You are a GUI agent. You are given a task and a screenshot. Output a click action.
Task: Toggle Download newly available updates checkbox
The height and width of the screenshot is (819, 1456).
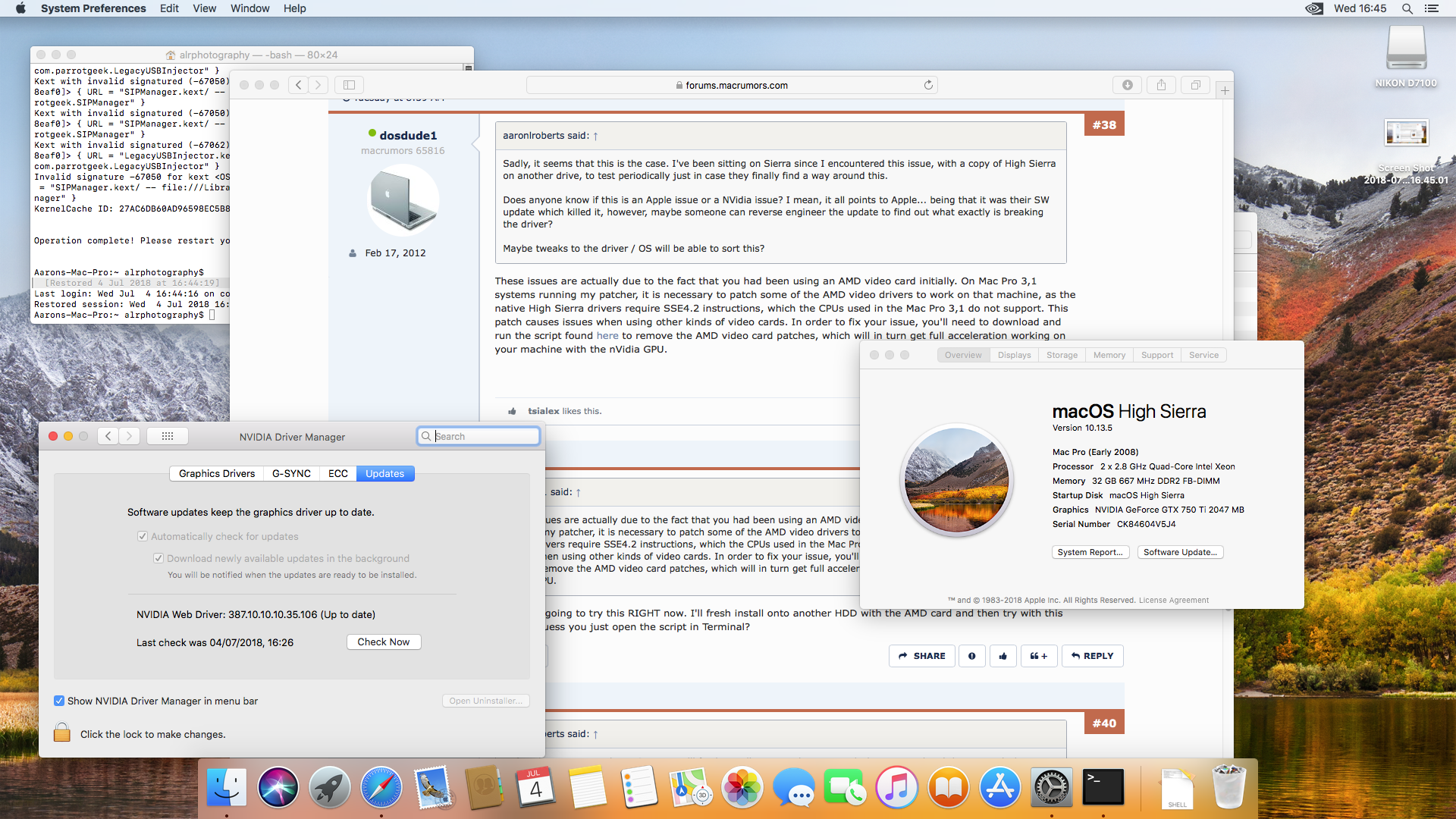tap(158, 558)
